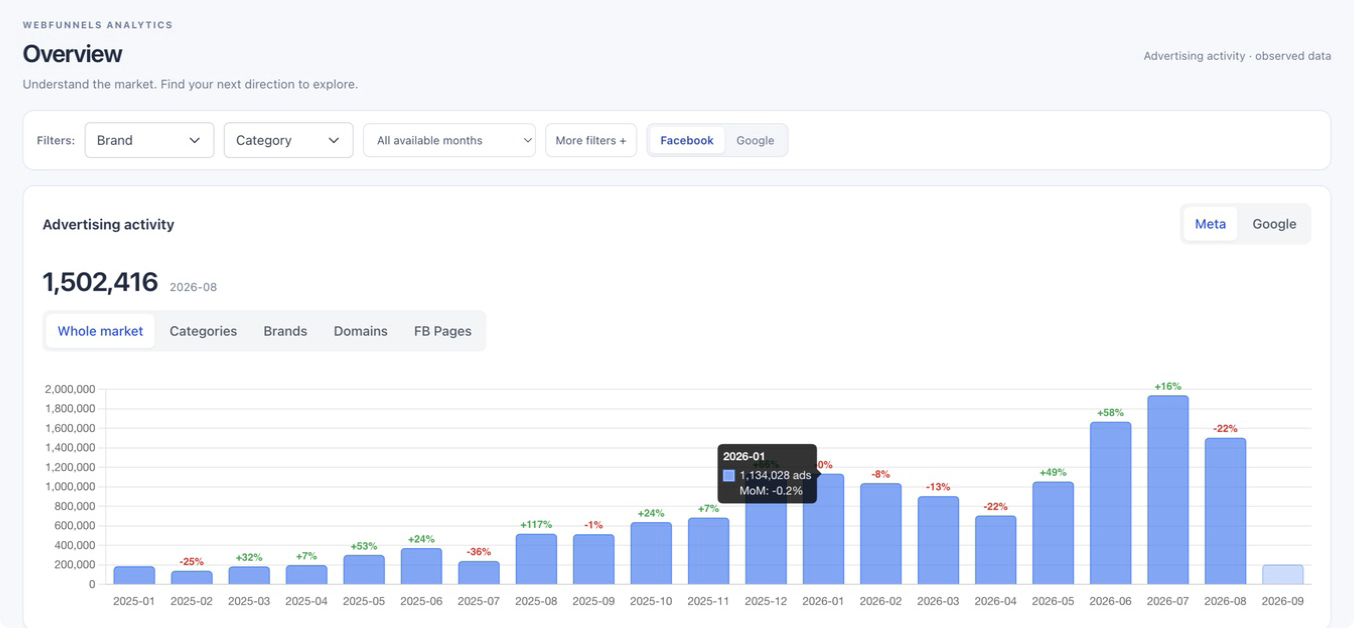Click the +58% label above 2026-06
1354x628 pixels.
pos(1110,413)
